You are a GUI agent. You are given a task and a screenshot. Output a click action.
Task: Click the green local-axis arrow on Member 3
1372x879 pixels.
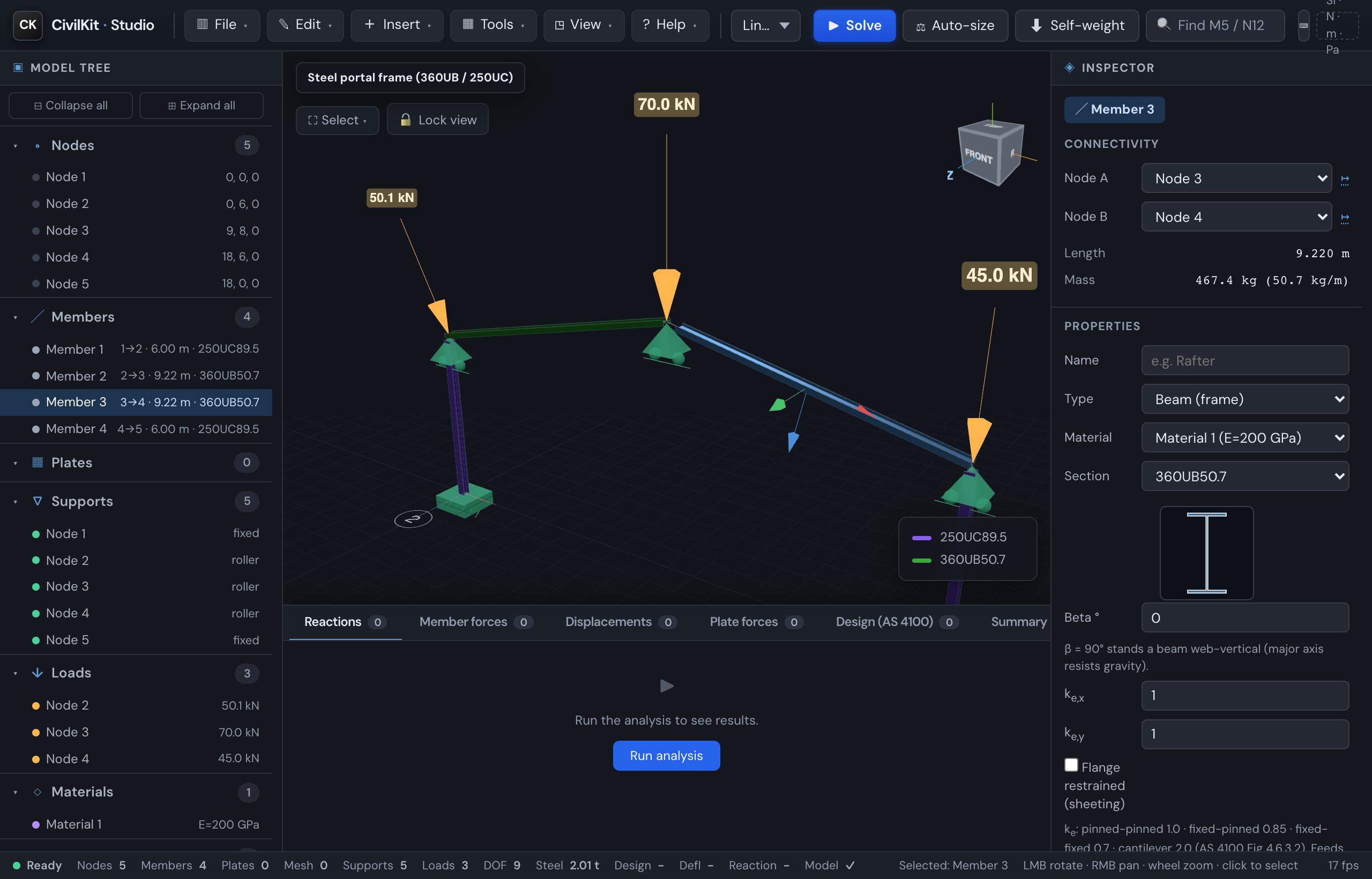click(x=777, y=405)
